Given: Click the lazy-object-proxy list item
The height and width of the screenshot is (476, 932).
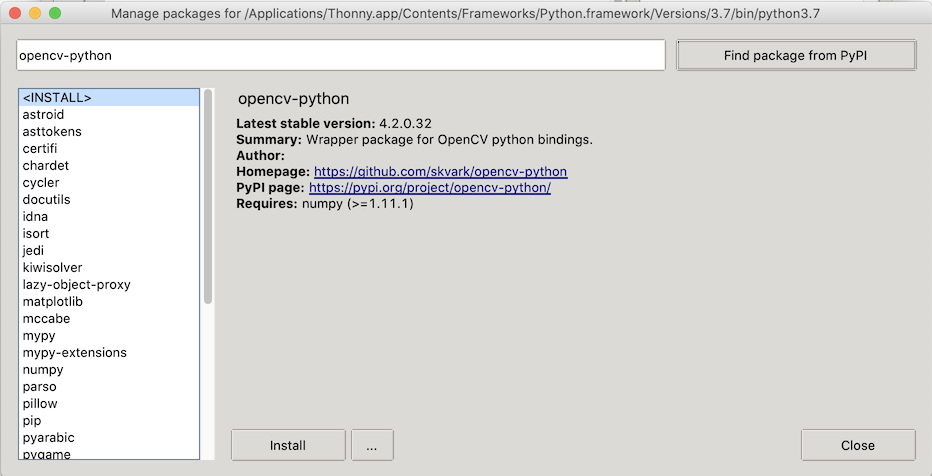Looking at the screenshot, I should coord(76,285).
